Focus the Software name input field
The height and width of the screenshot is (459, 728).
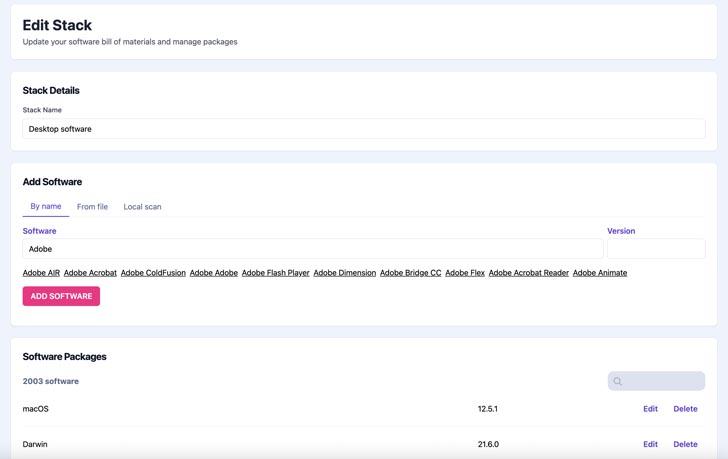pos(312,249)
